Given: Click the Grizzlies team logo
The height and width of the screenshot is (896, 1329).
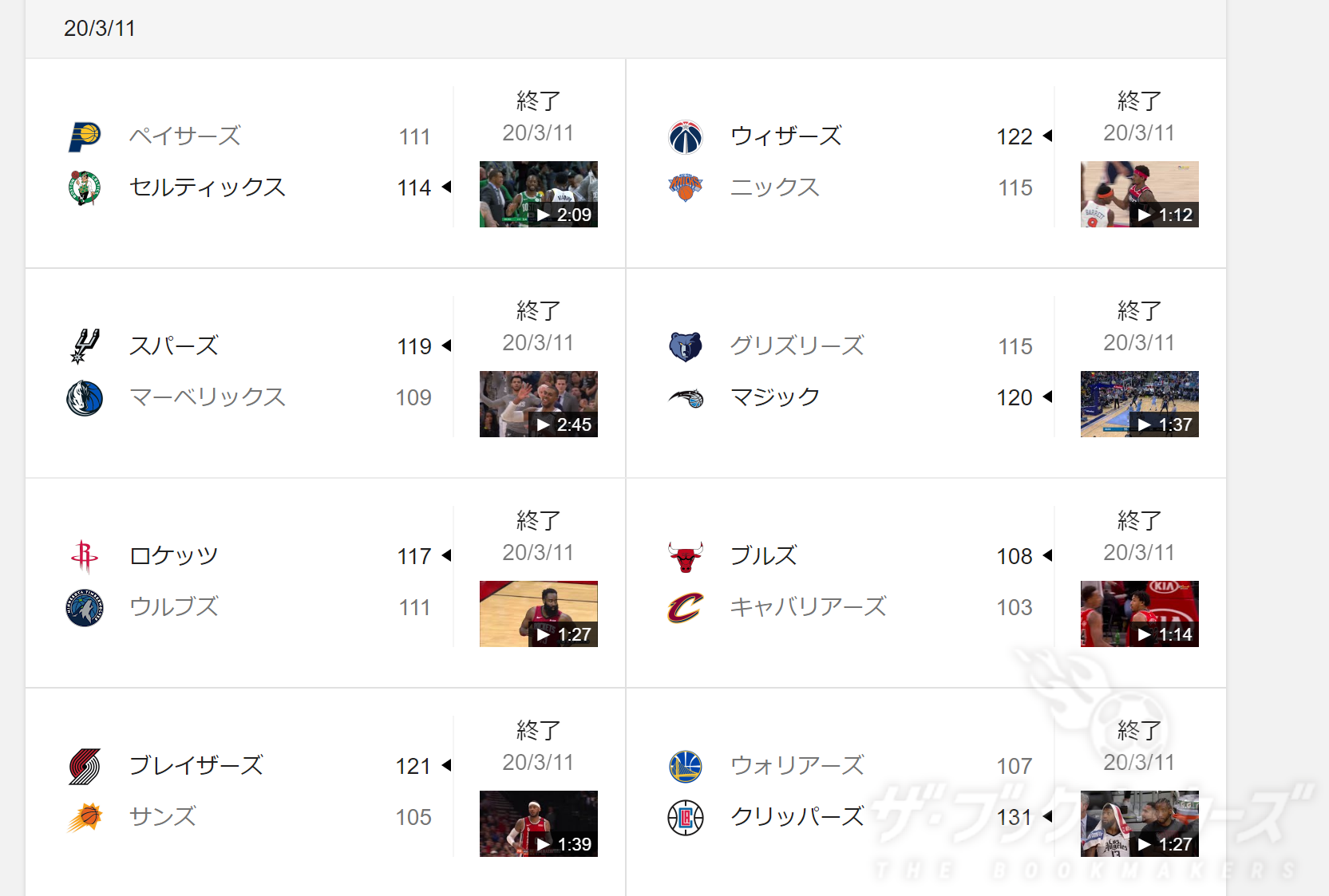Looking at the screenshot, I should point(686,345).
